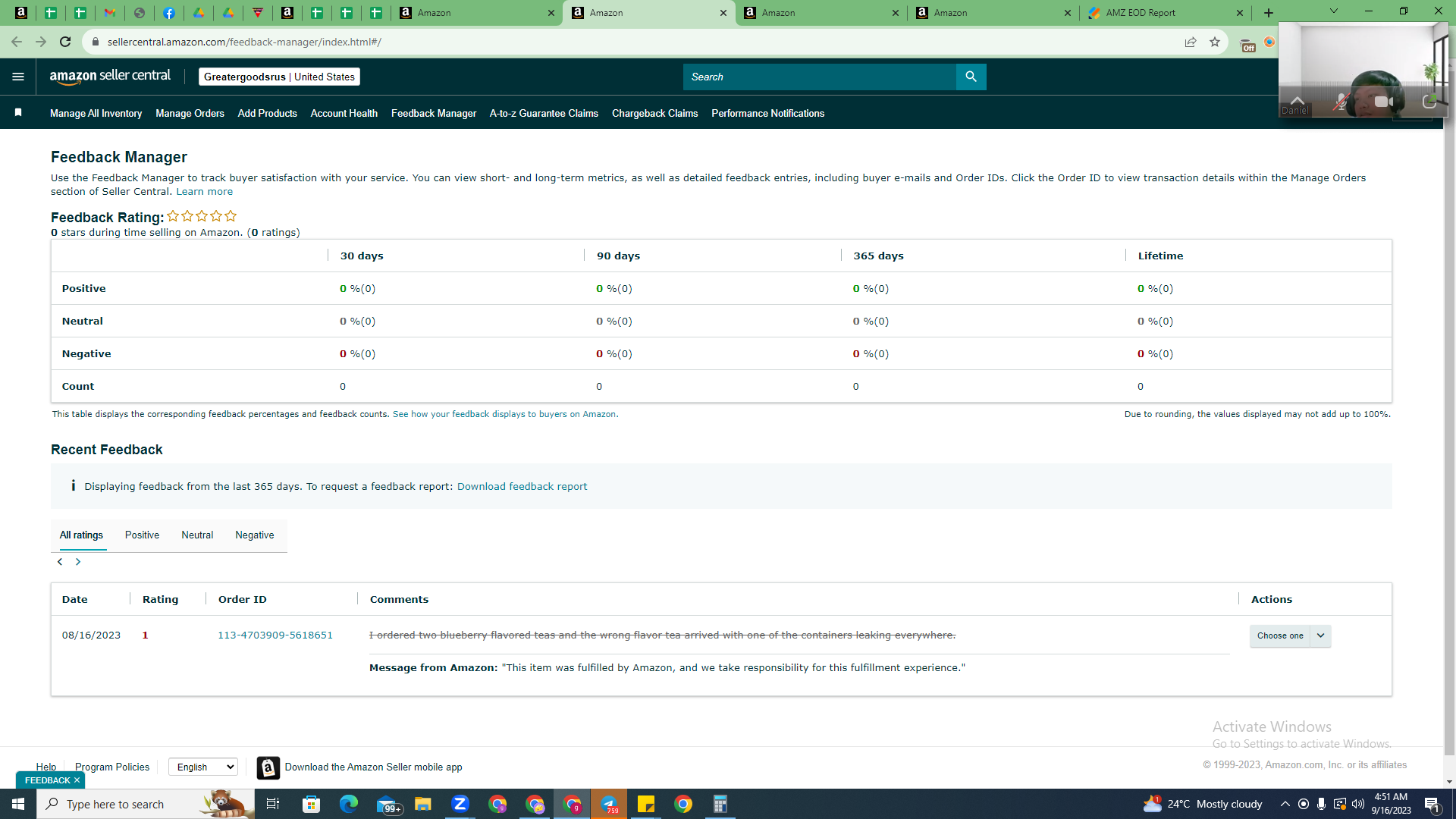The height and width of the screenshot is (819, 1456).
Task: Click the Learn more link
Action: pyautogui.click(x=205, y=192)
